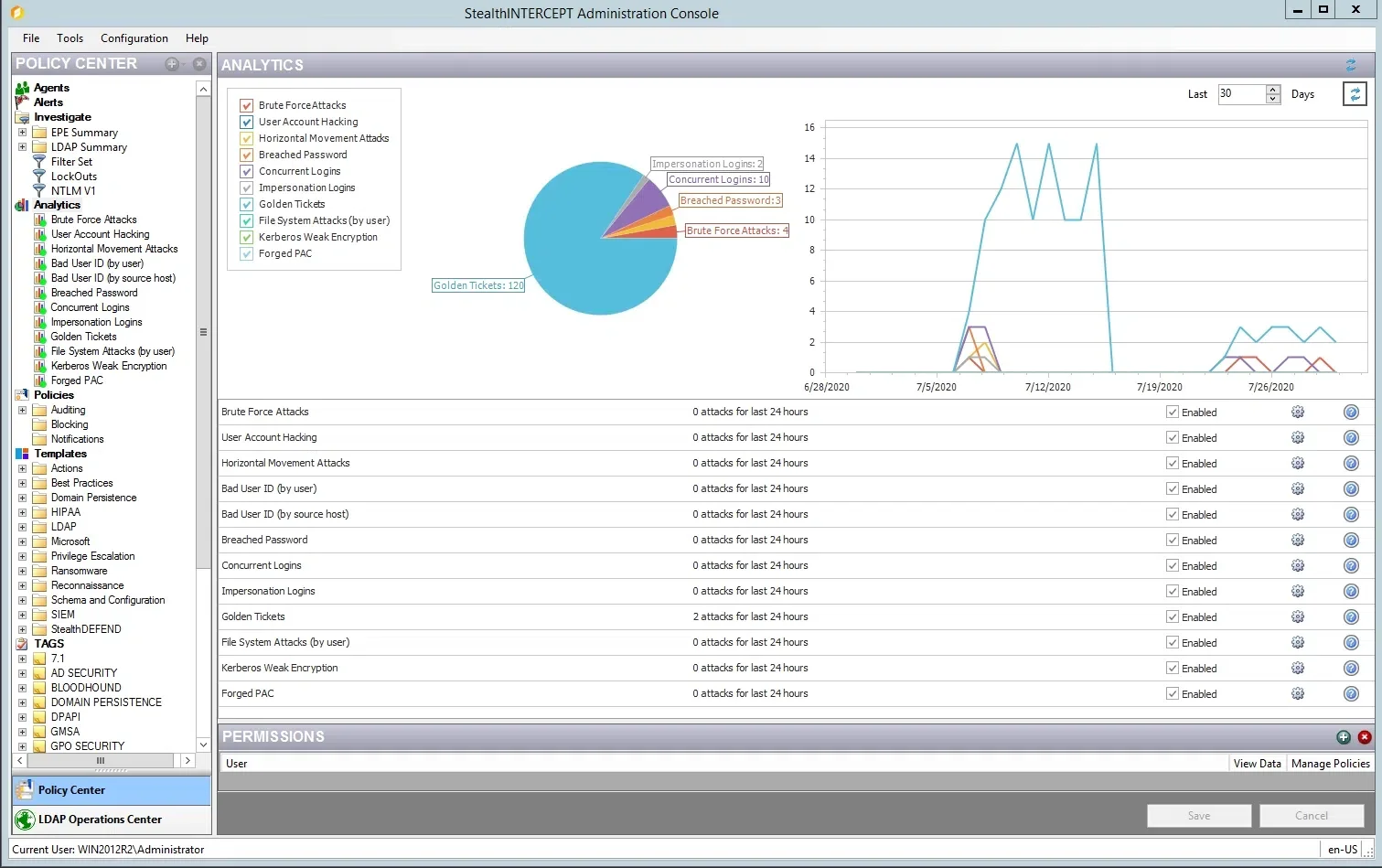Select the Filter Set funnel icon
Screen dimensions: 1382x868
click(39, 162)
